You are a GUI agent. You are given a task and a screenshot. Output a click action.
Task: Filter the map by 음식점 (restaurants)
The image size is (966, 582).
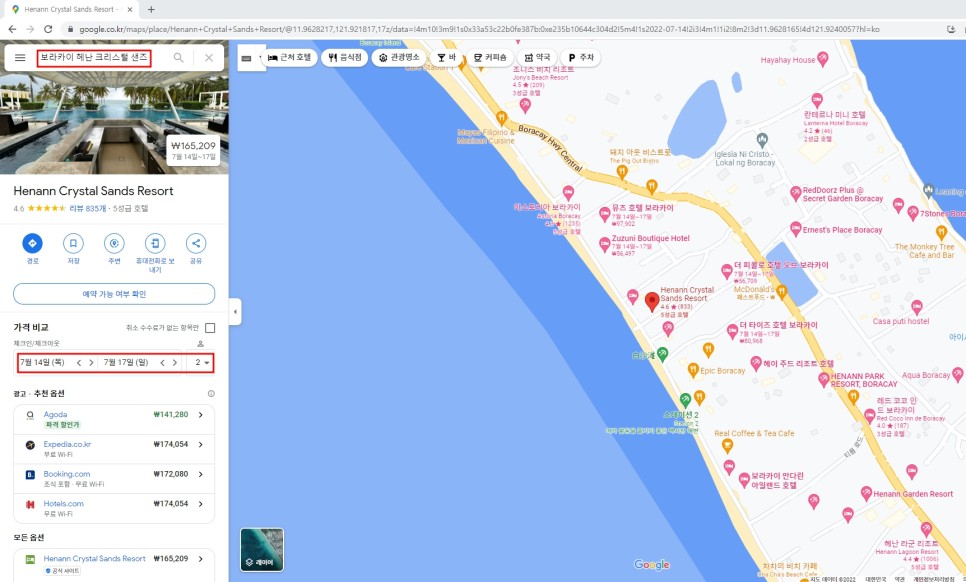click(344, 57)
